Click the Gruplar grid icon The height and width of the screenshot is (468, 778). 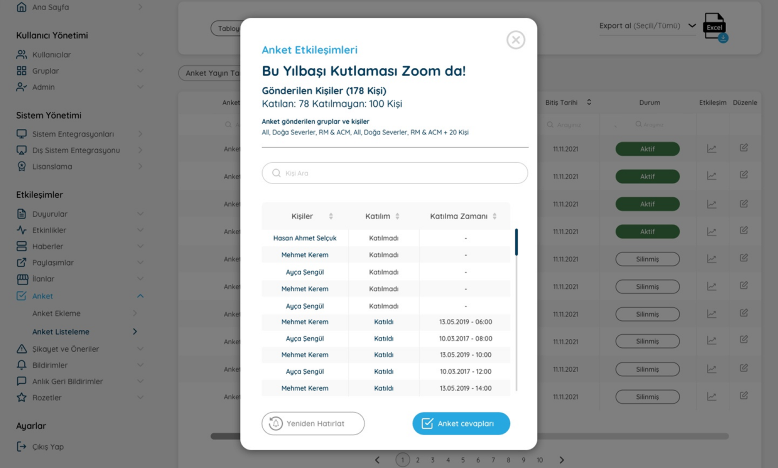tap(21, 70)
